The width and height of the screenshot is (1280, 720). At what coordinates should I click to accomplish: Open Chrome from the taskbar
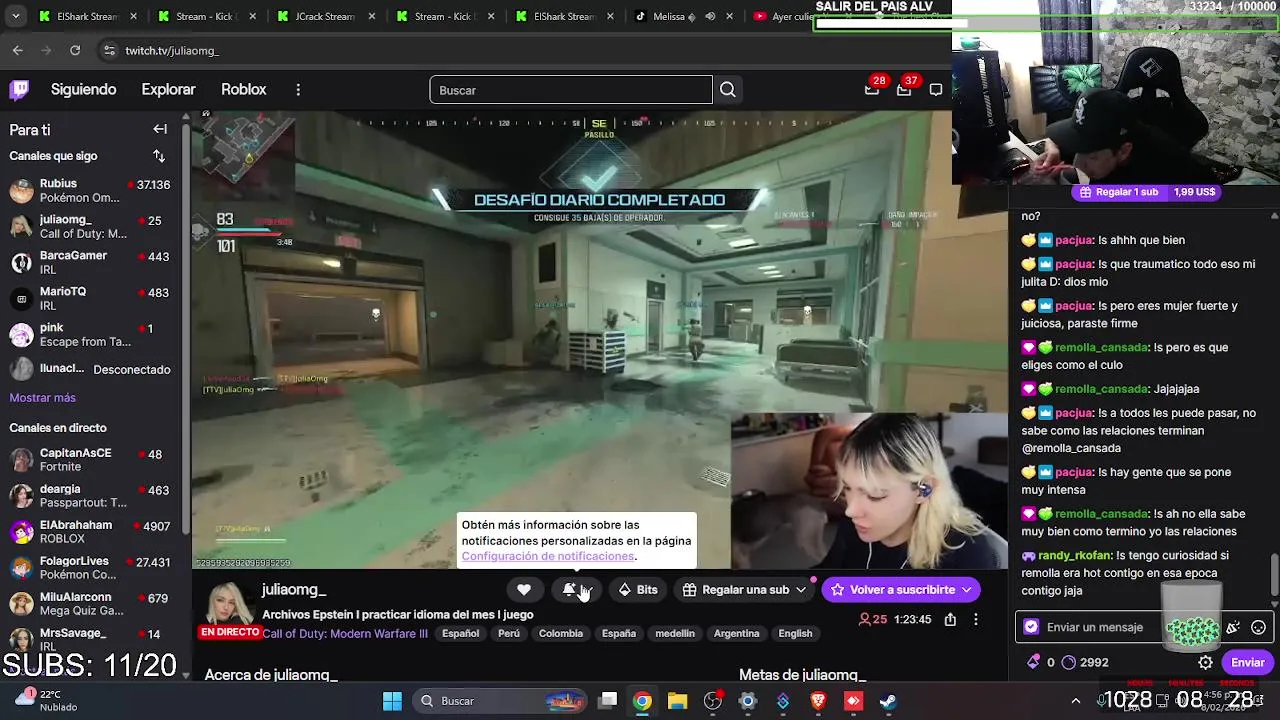(642, 701)
